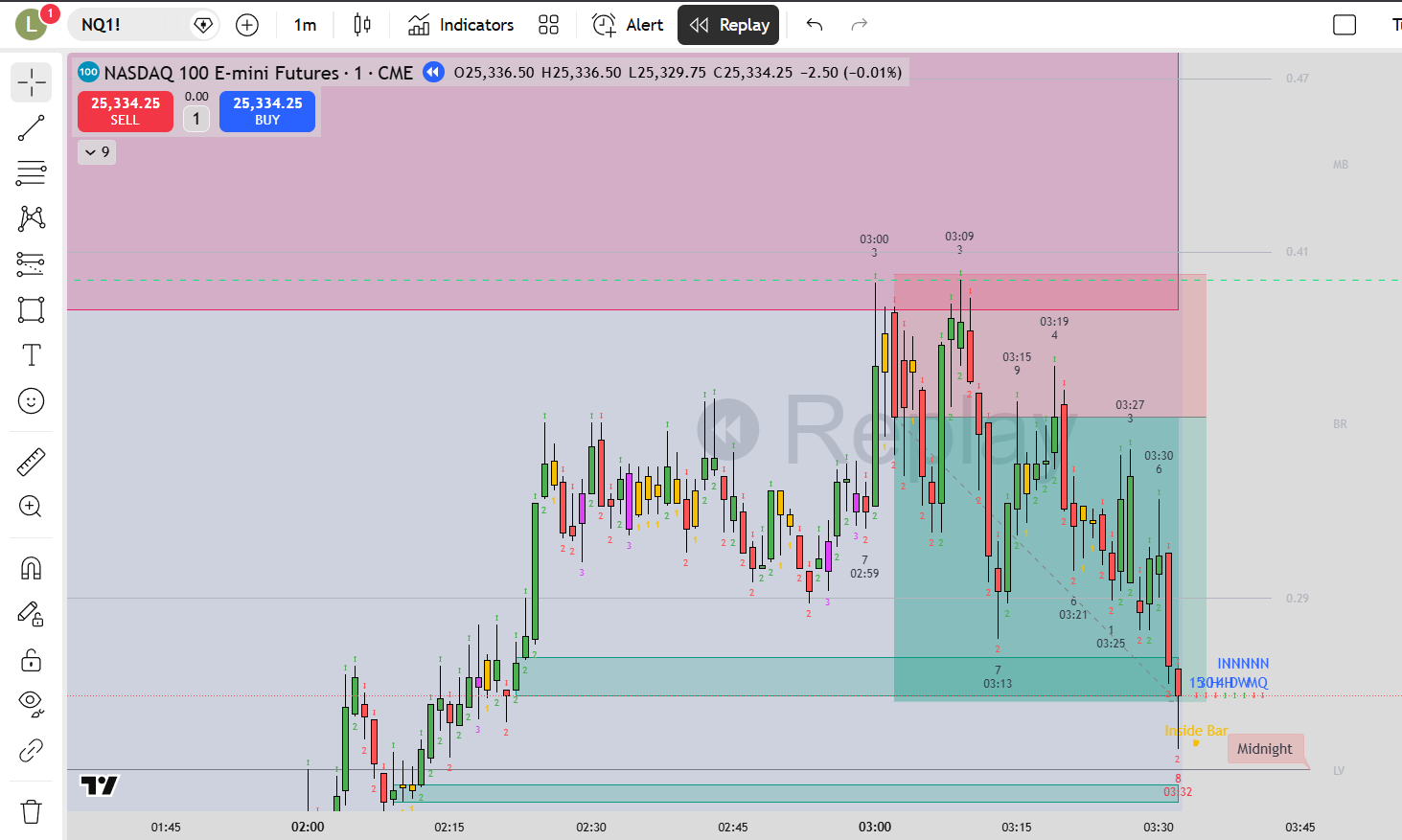Open the candle chart style menu

click(x=362, y=25)
